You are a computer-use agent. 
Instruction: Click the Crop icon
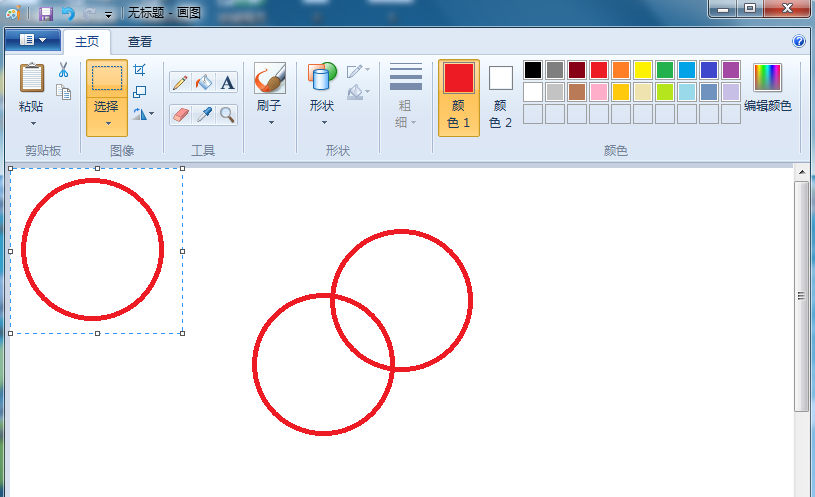tap(139, 70)
